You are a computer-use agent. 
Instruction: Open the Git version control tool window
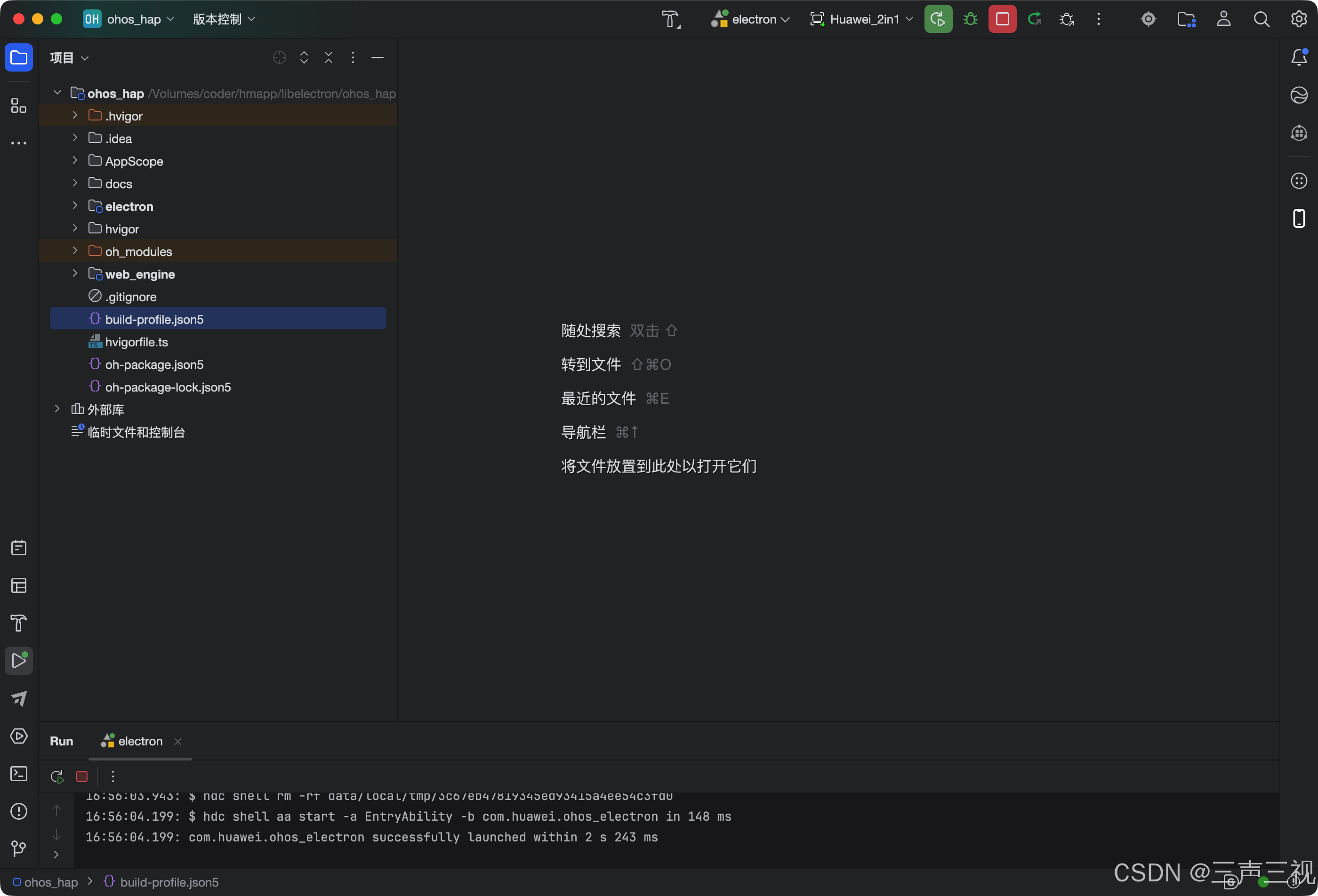click(x=19, y=848)
